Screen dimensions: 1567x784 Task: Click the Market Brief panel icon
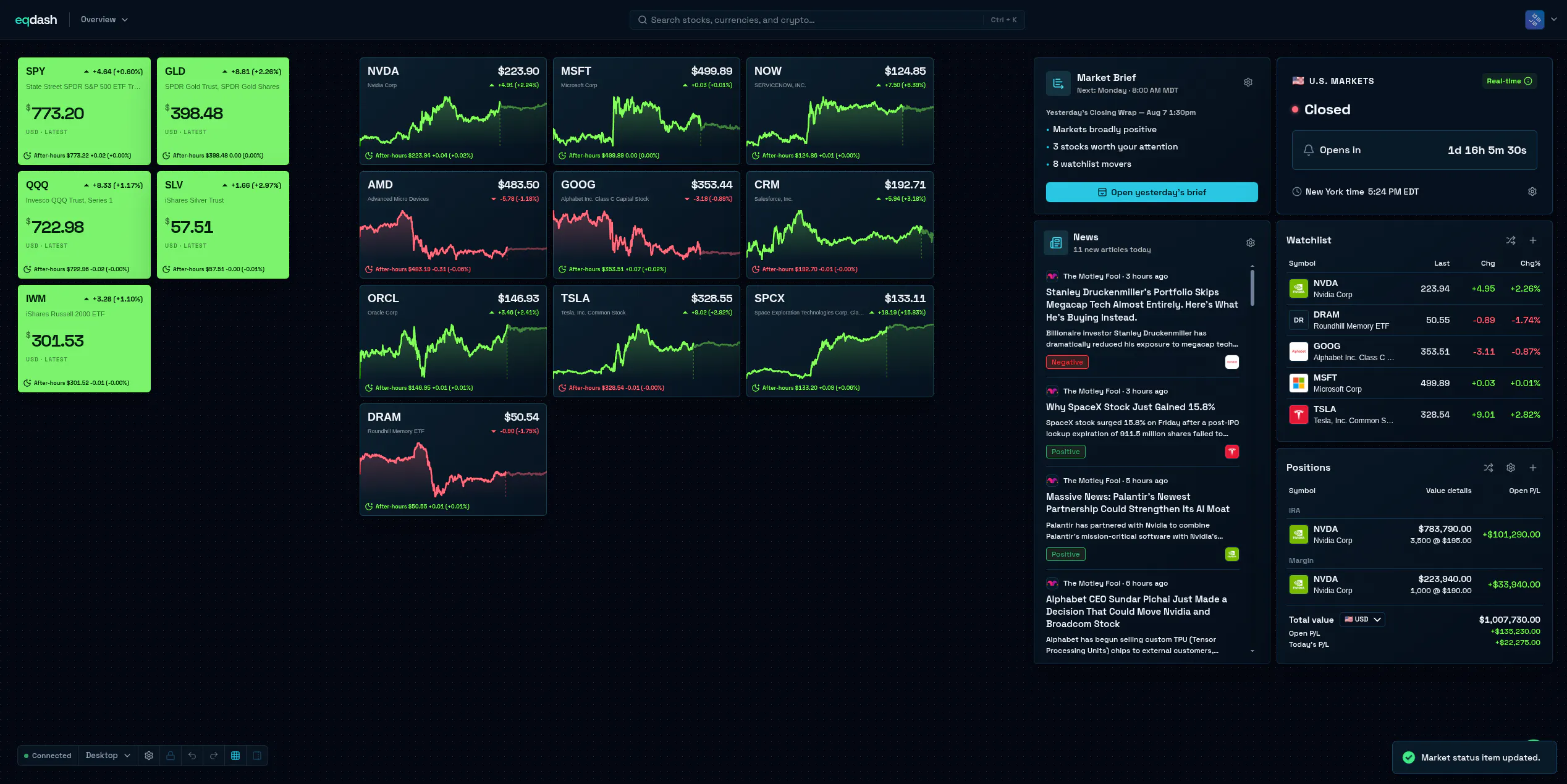click(1058, 83)
